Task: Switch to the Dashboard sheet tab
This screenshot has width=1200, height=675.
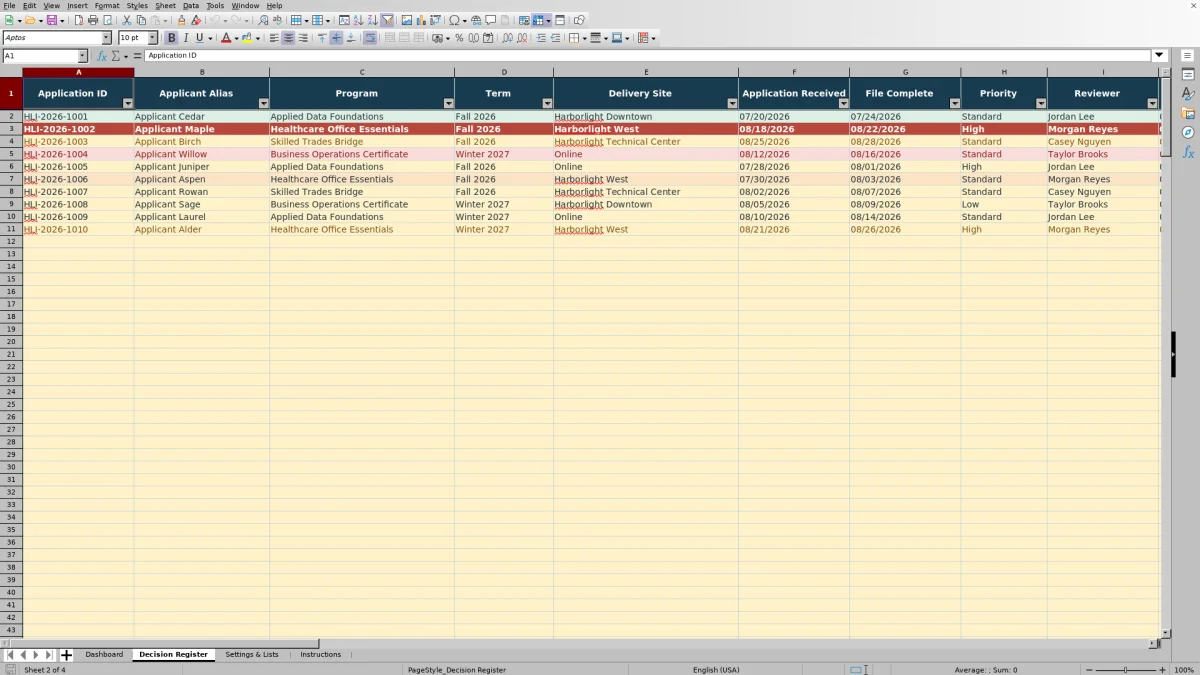Action: 104,655
